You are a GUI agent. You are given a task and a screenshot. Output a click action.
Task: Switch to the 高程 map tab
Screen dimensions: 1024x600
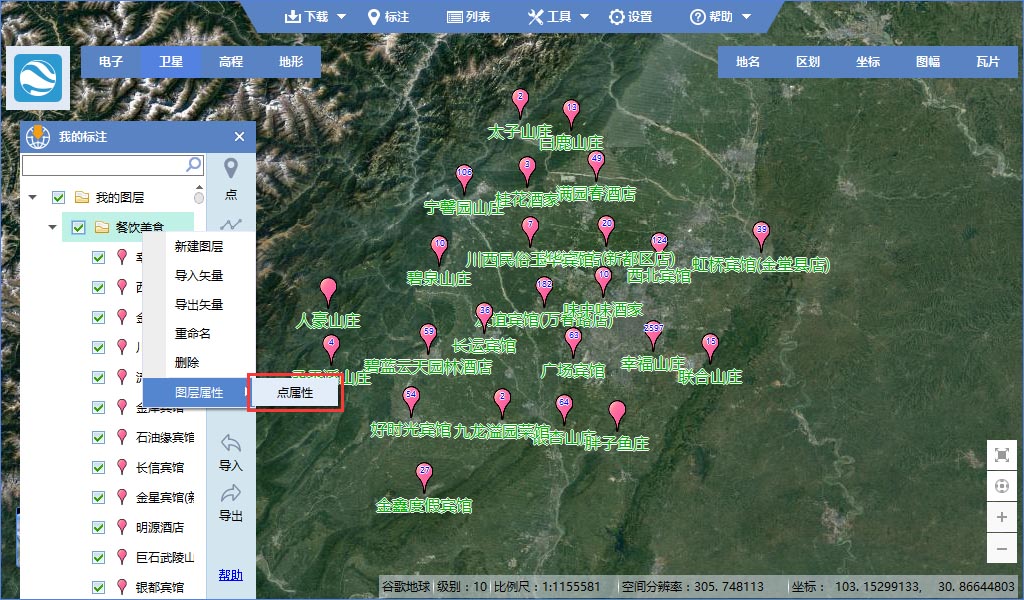231,61
